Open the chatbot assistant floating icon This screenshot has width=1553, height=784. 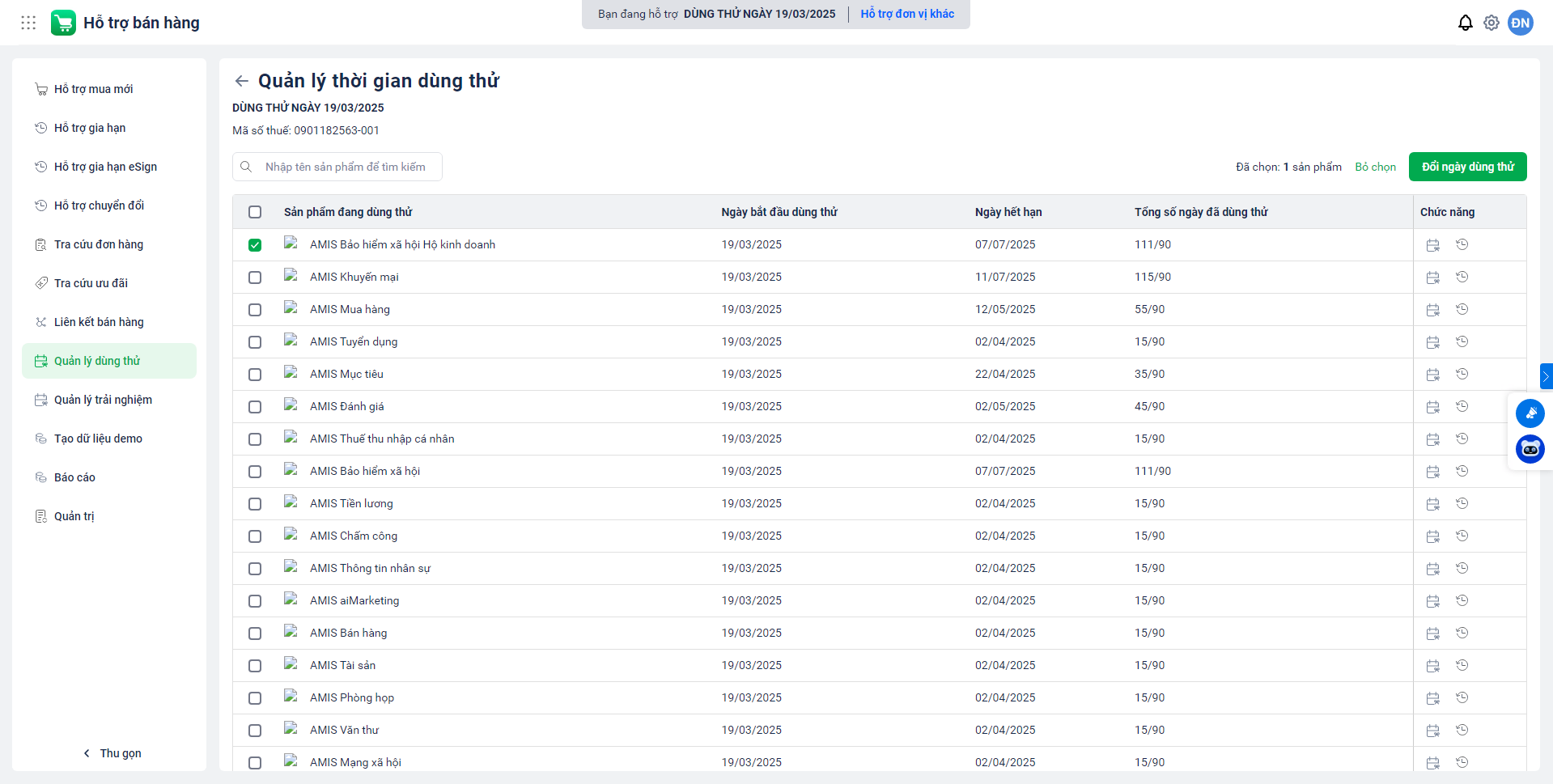pos(1530,449)
